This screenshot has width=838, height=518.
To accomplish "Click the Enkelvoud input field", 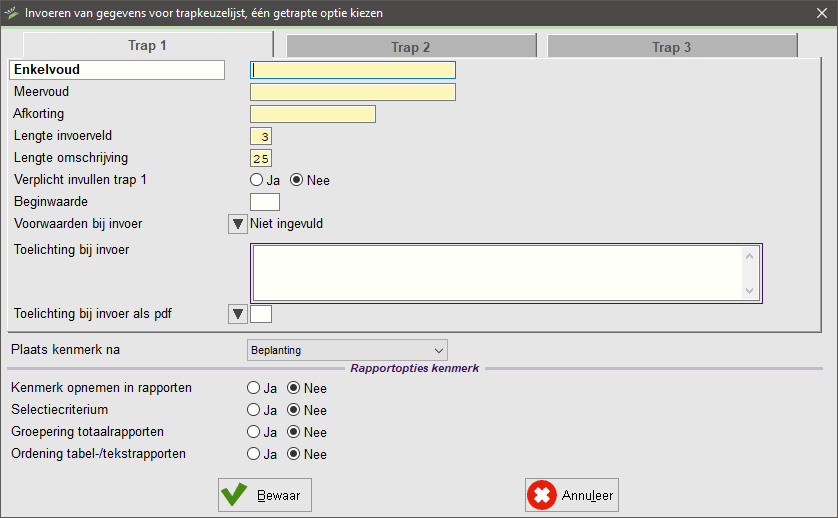I will pos(353,70).
